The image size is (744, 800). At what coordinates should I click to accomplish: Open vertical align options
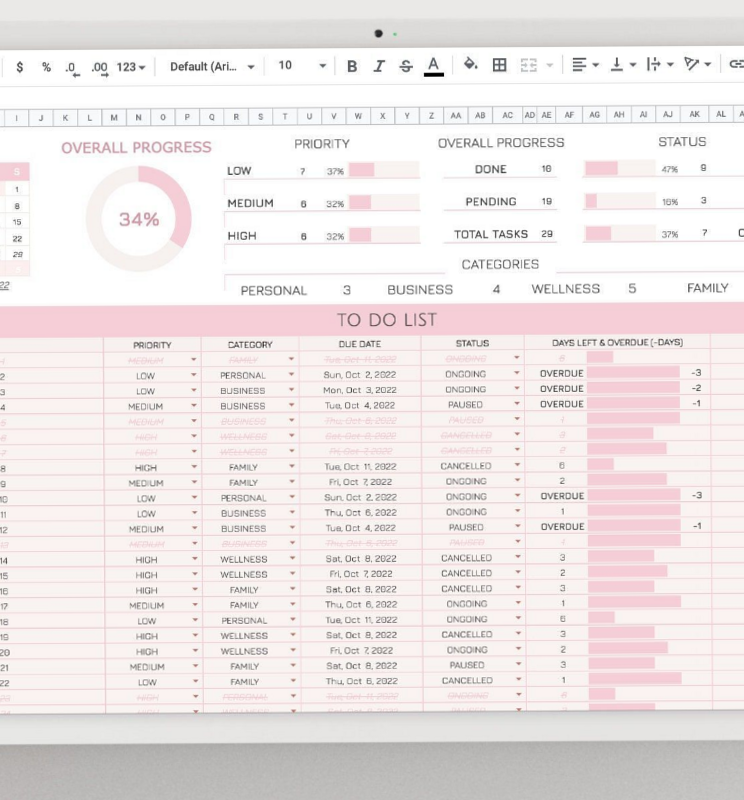click(623, 64)
